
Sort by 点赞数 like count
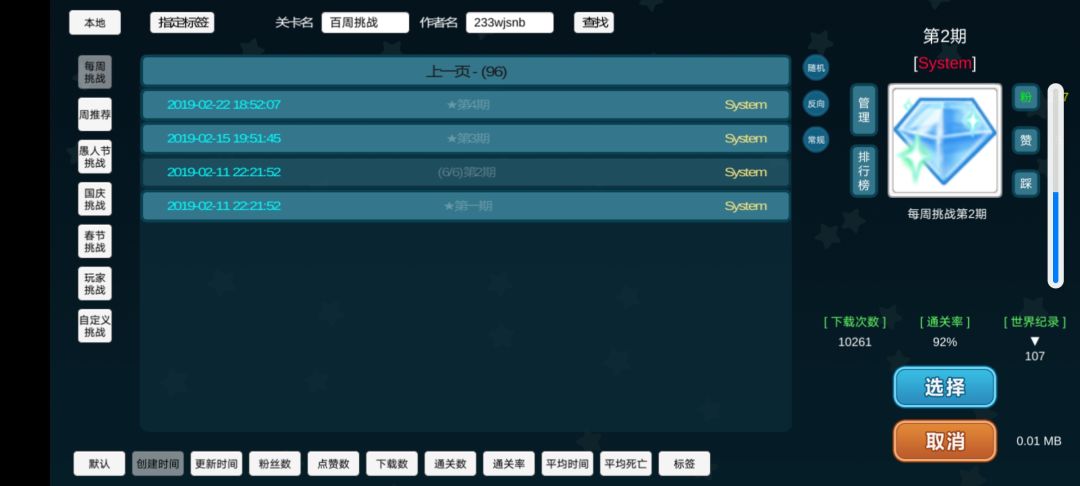[333, 464]
